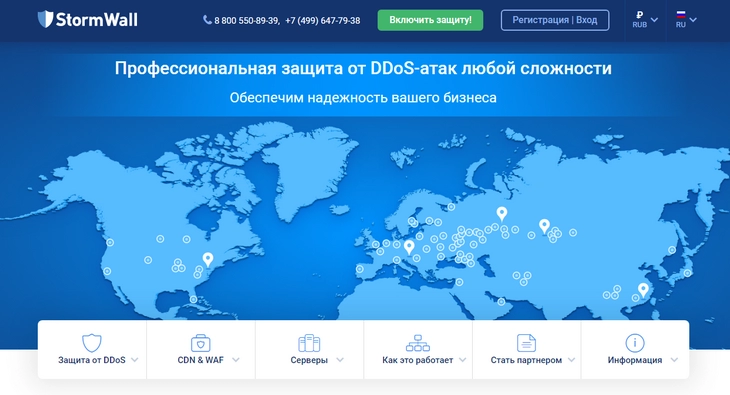Expand the RU language dropdown arrow
The width and height of the screenshot is (730, 395).
(693, 20)
